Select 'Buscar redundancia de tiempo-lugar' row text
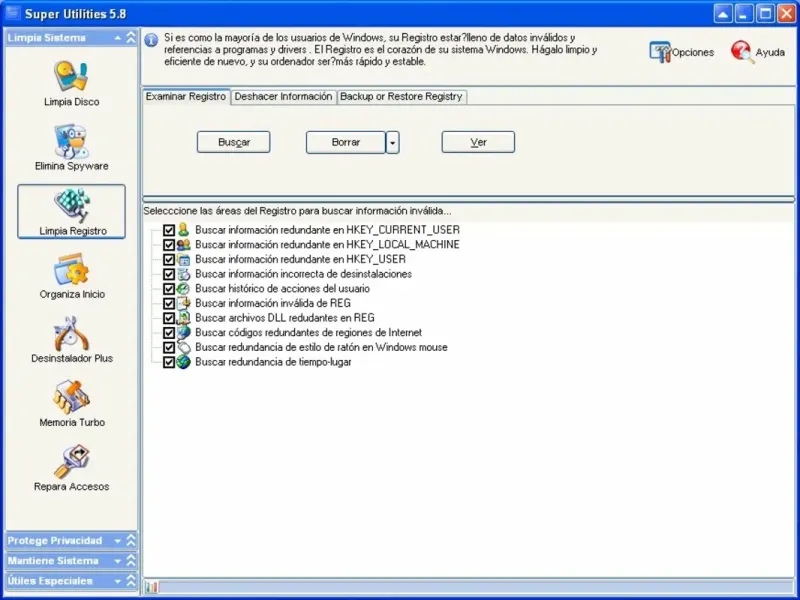The image size is (800, 600). tap(273, 362)
